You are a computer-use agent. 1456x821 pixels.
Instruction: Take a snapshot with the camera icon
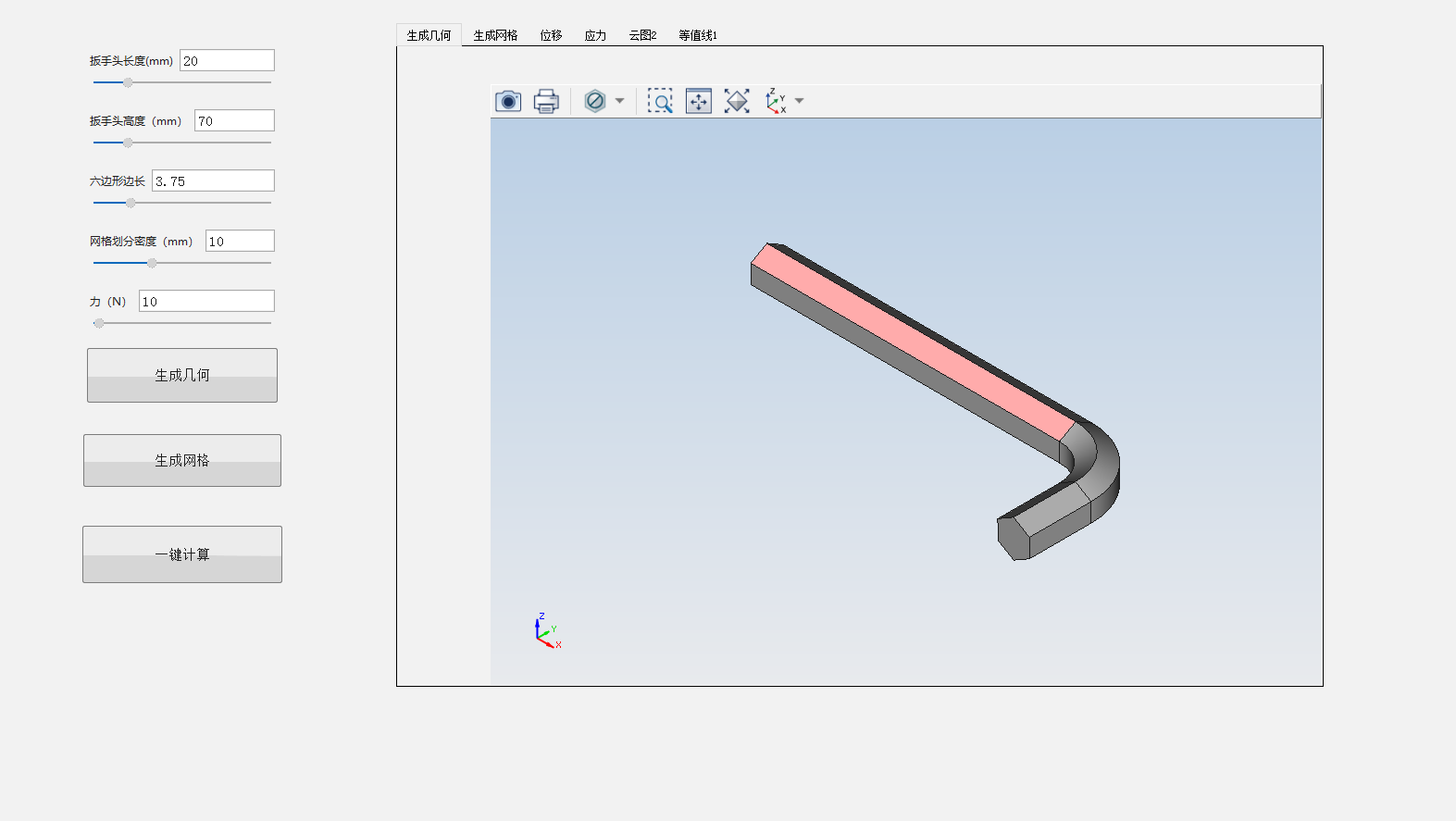508,101
